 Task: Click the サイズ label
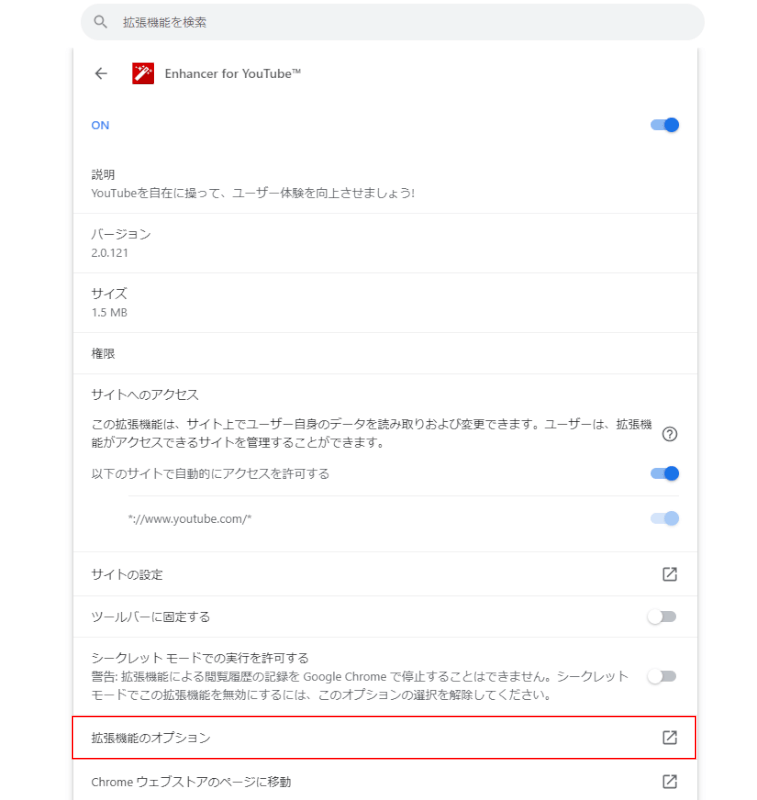(x=109, y=293)
